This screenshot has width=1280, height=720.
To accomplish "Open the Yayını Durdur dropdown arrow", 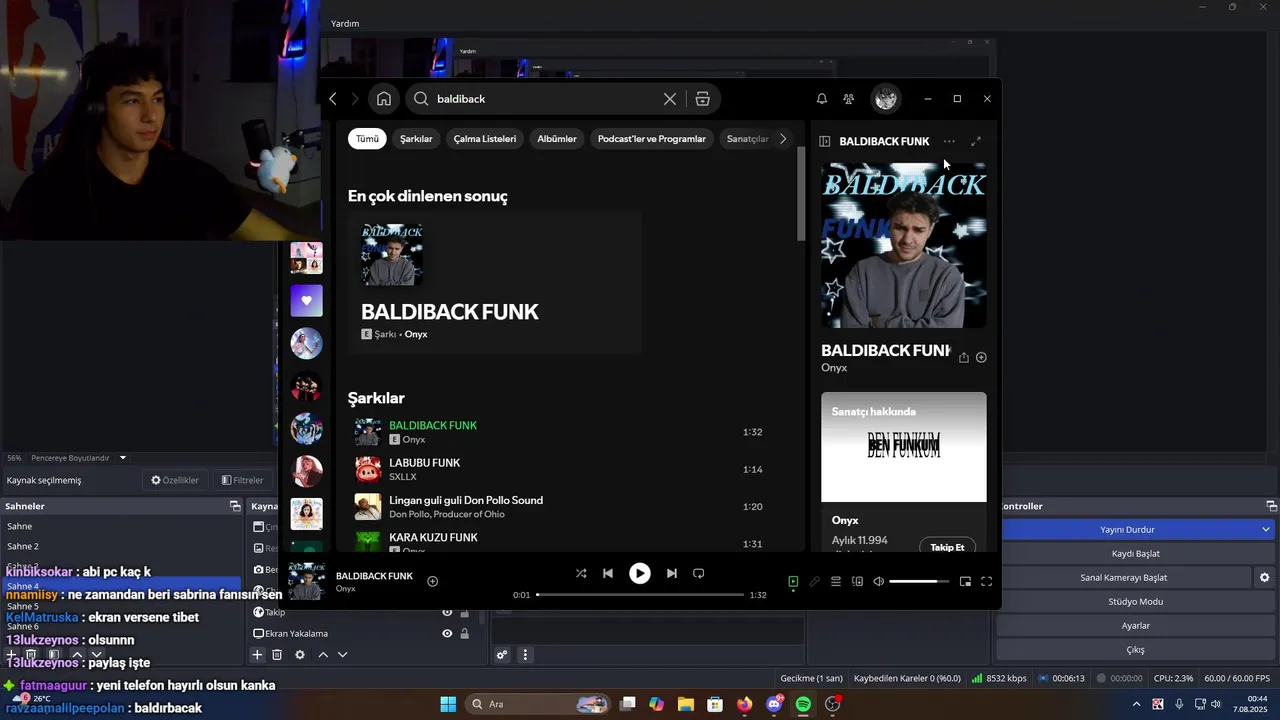I will [x=1266, y=529].
